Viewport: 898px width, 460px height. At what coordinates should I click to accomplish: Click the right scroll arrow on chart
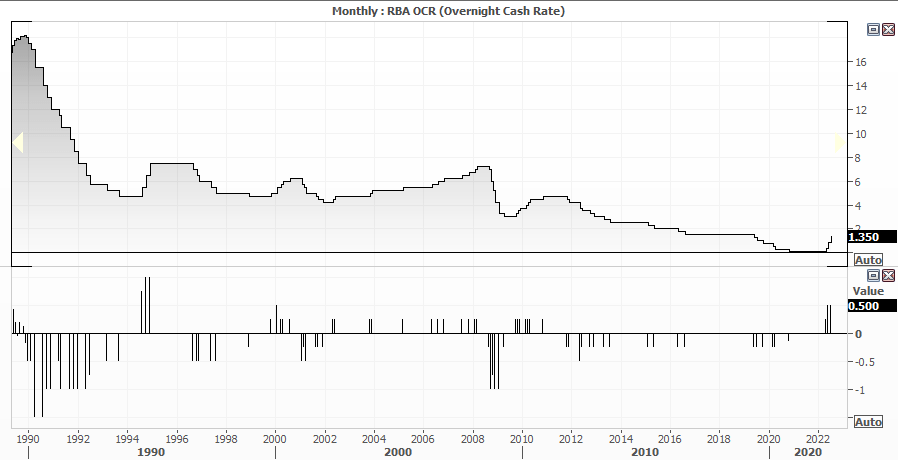point(840,143)
